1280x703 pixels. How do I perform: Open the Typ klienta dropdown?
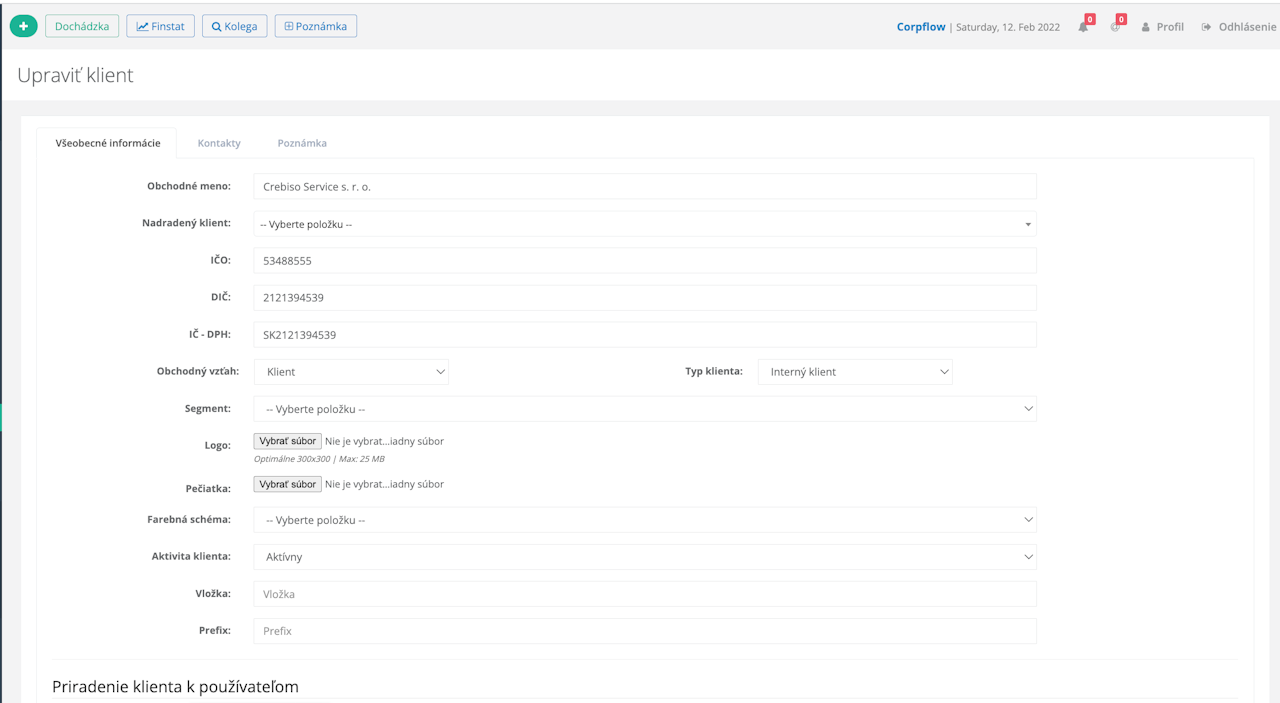click(x=855, y=371)
